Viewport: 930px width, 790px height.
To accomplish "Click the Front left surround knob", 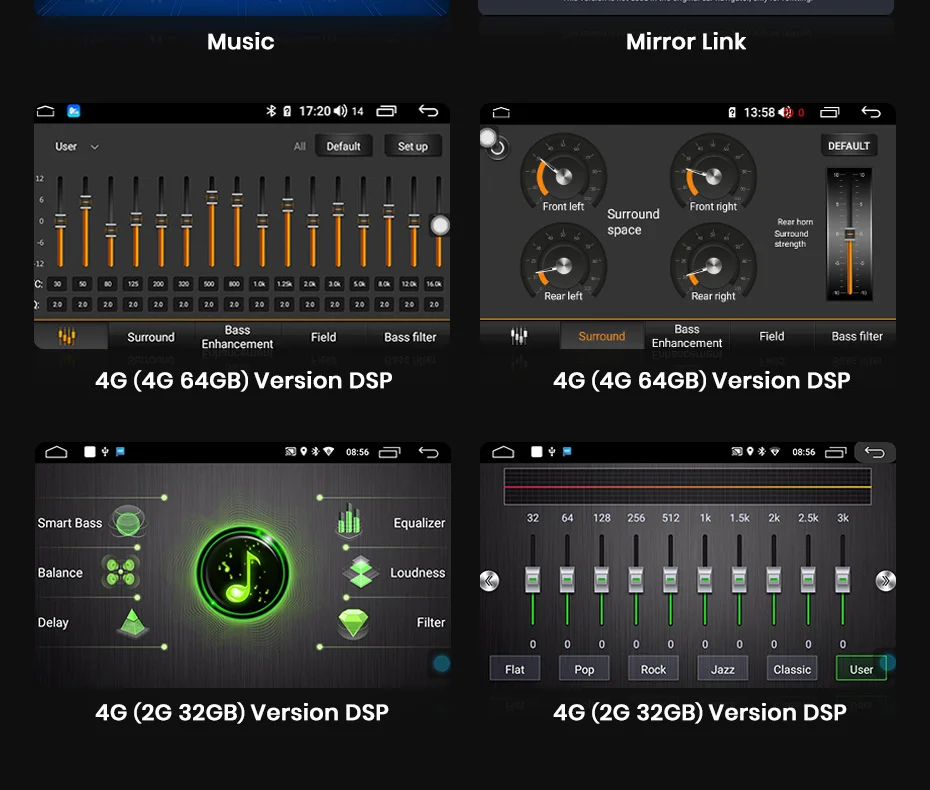I will click(x=563, y=176).
